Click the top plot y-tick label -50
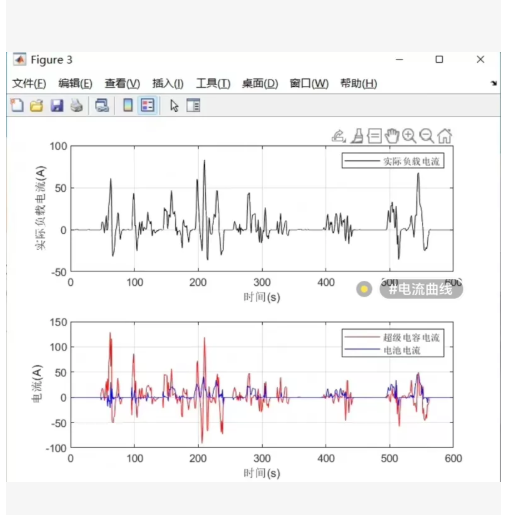518x515 pixels. click(x=59, y=272)
